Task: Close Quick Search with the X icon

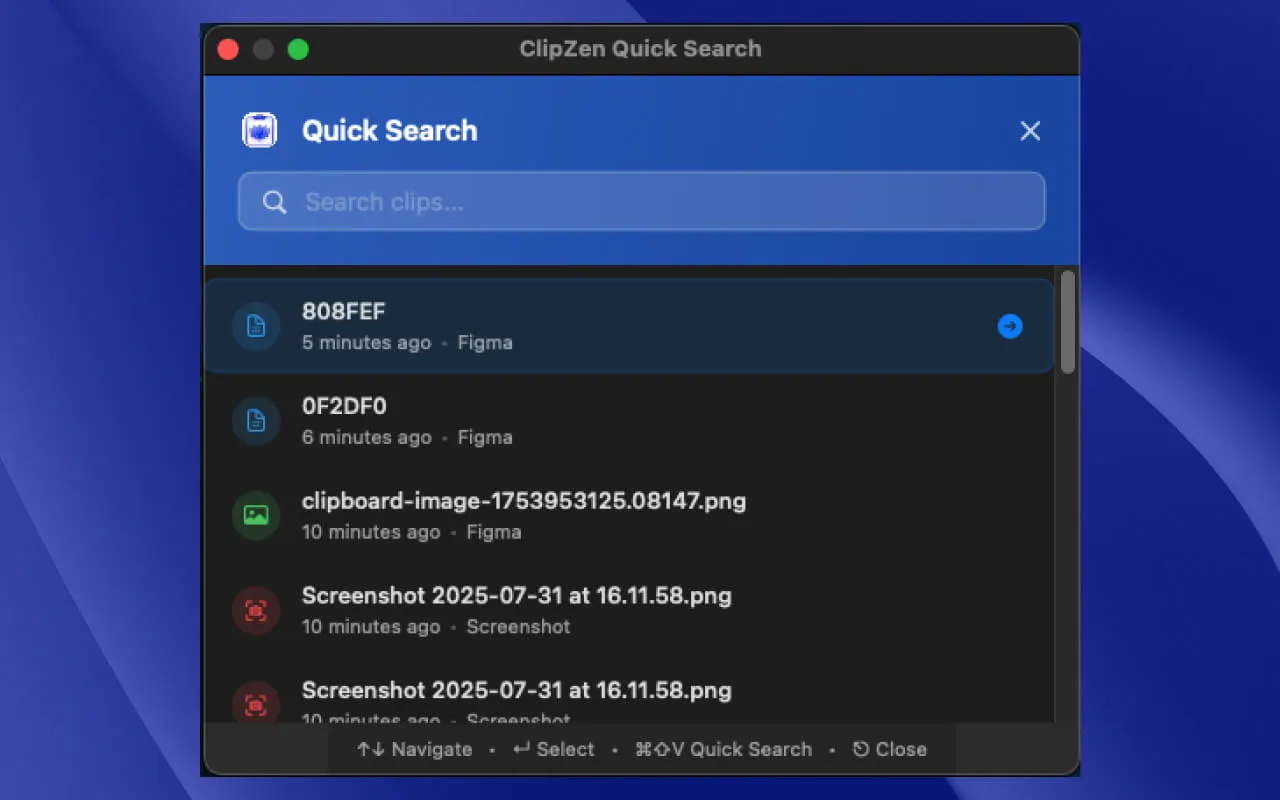Action: pos(1030,131)
